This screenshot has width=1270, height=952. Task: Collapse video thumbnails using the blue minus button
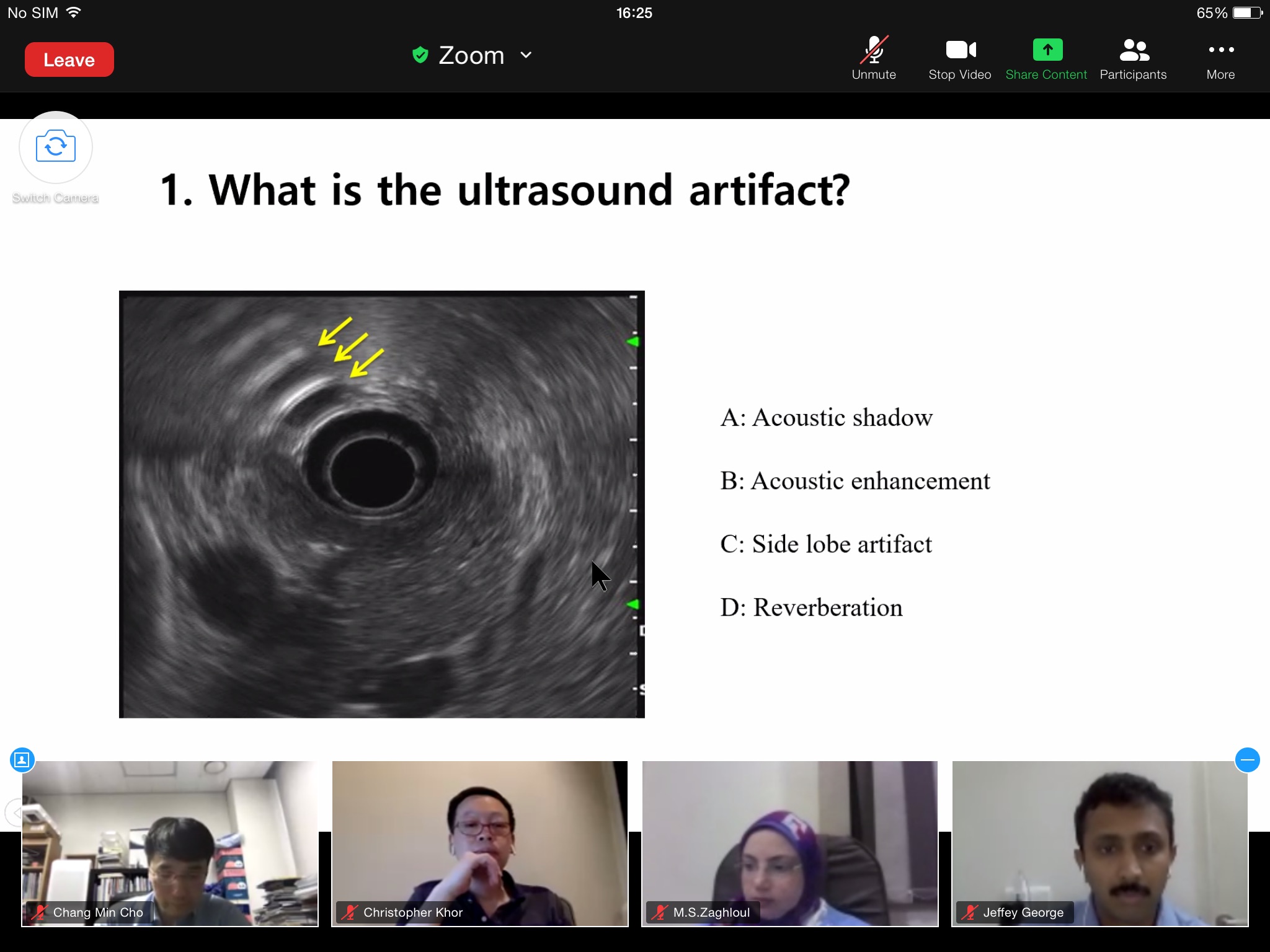(1247, 760)
